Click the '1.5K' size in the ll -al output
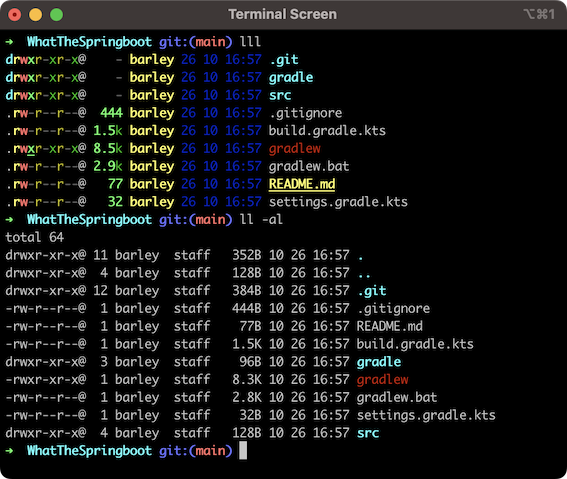The height and width of the screenshot is (479, 567). click(247, 344)
